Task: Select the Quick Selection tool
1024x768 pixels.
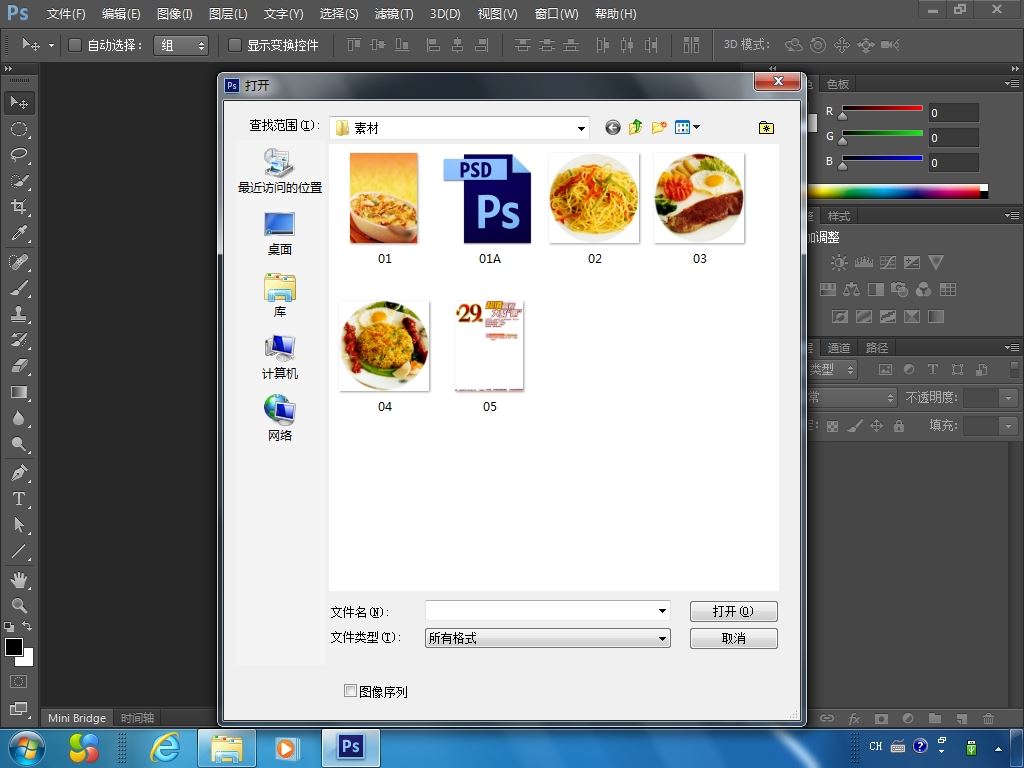Action: click(x=19, y=181)
